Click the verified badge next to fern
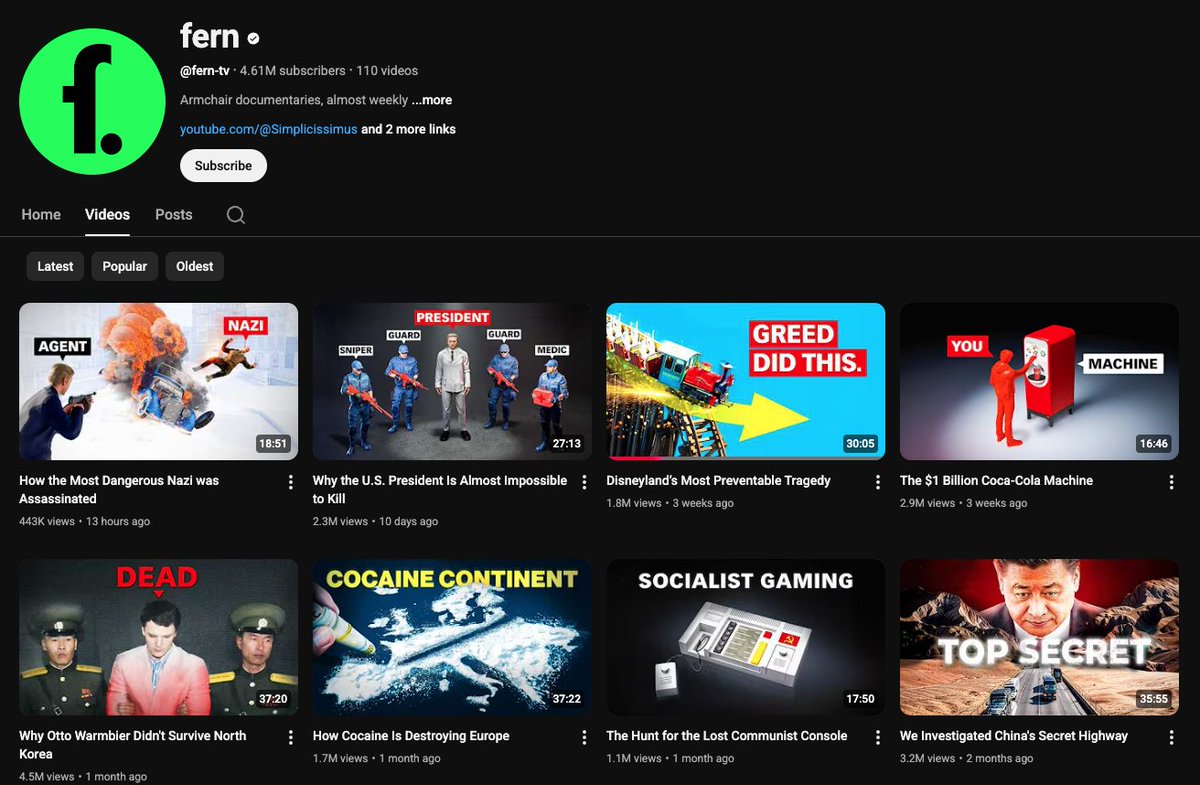This screenshot has height=785, width=1200. [254, 38]
